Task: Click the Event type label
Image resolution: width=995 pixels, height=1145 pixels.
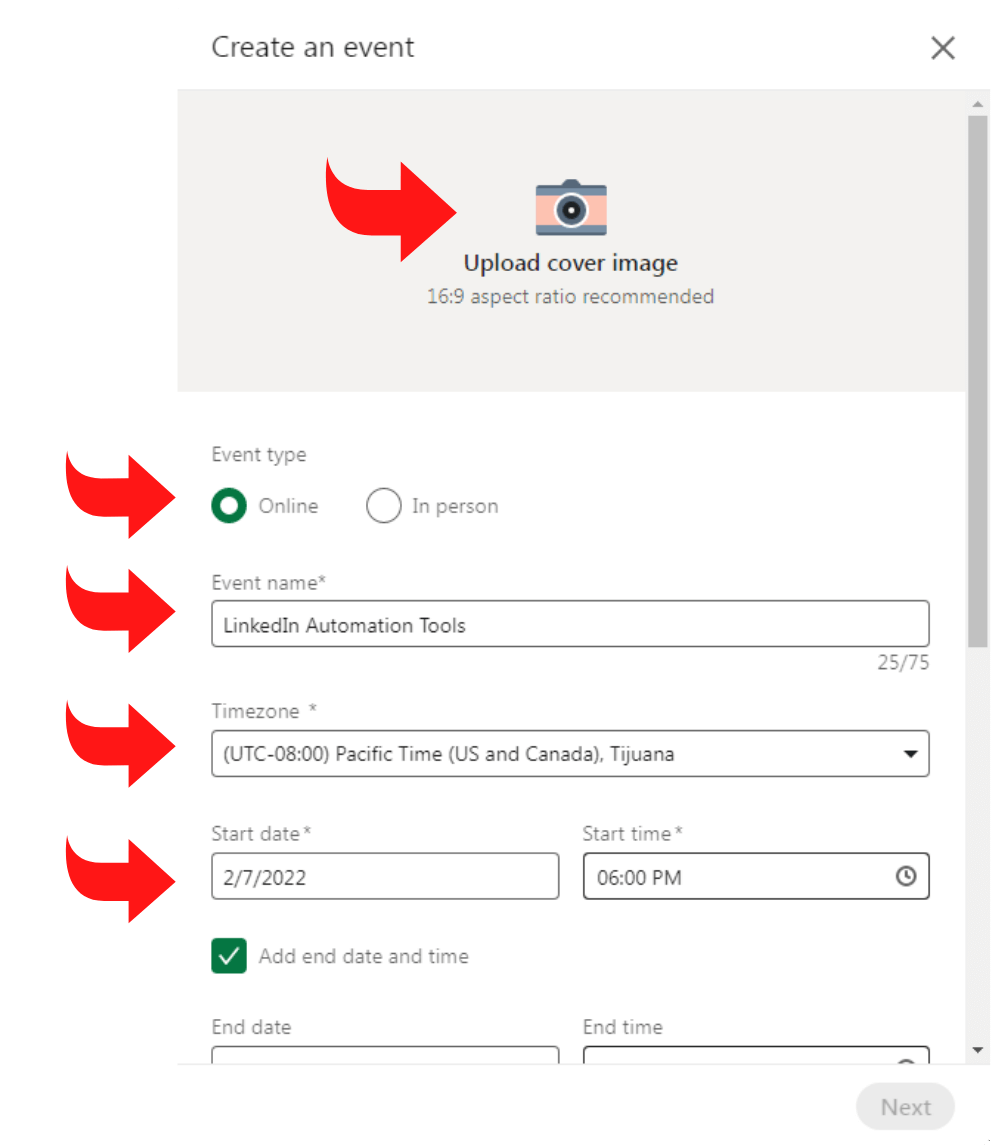Action: (x=258, y=454)
